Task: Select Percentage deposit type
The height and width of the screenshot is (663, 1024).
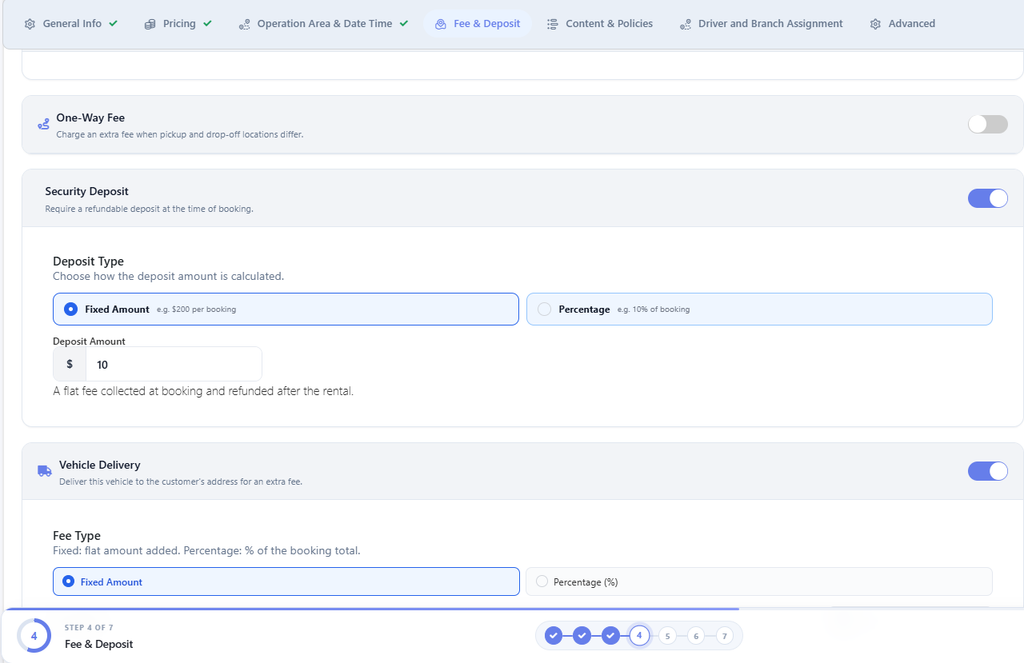Action: [759, 309]
